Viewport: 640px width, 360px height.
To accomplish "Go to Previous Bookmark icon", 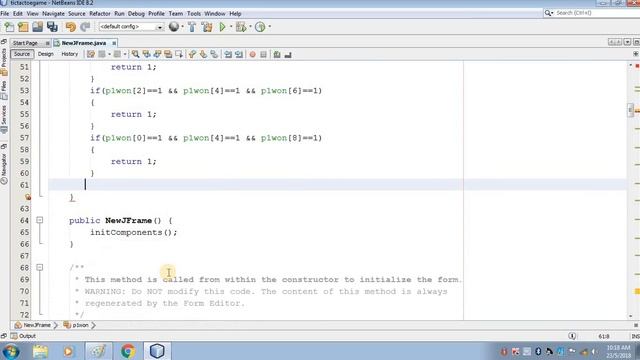I will (192, 54).
